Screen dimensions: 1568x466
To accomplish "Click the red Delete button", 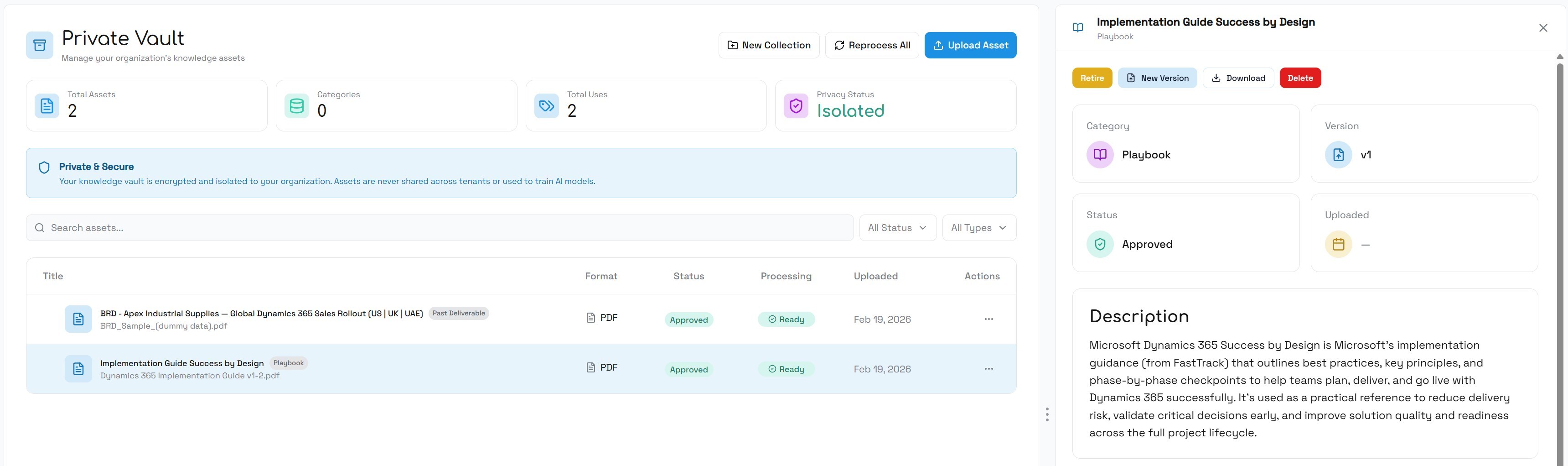I will coord(1300,78).
